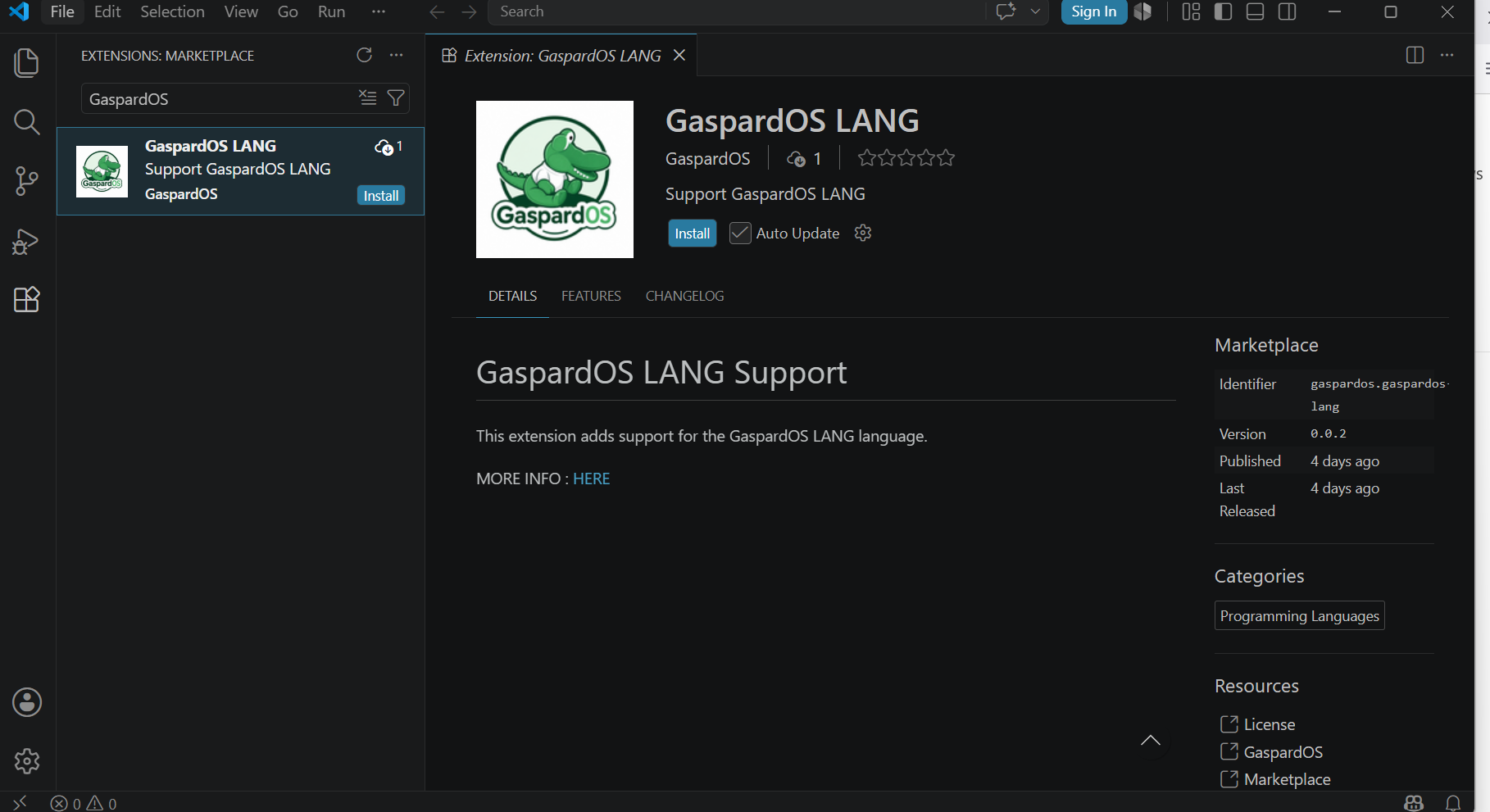Open the extension filter funnel
The height and width of the screenshot is (812, 1490).
[396, 98]
